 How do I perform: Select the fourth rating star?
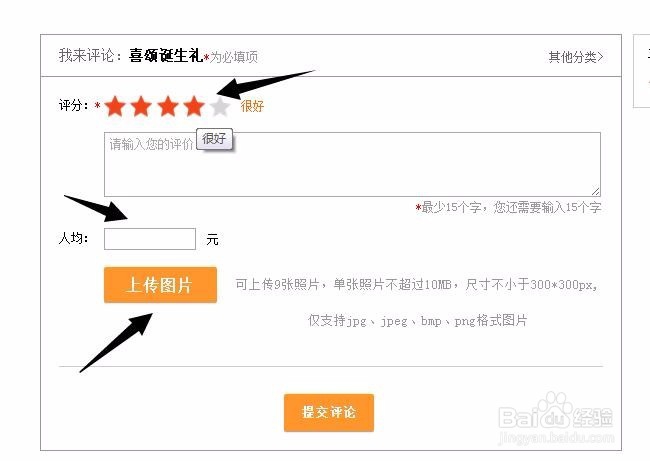(194, 106)
